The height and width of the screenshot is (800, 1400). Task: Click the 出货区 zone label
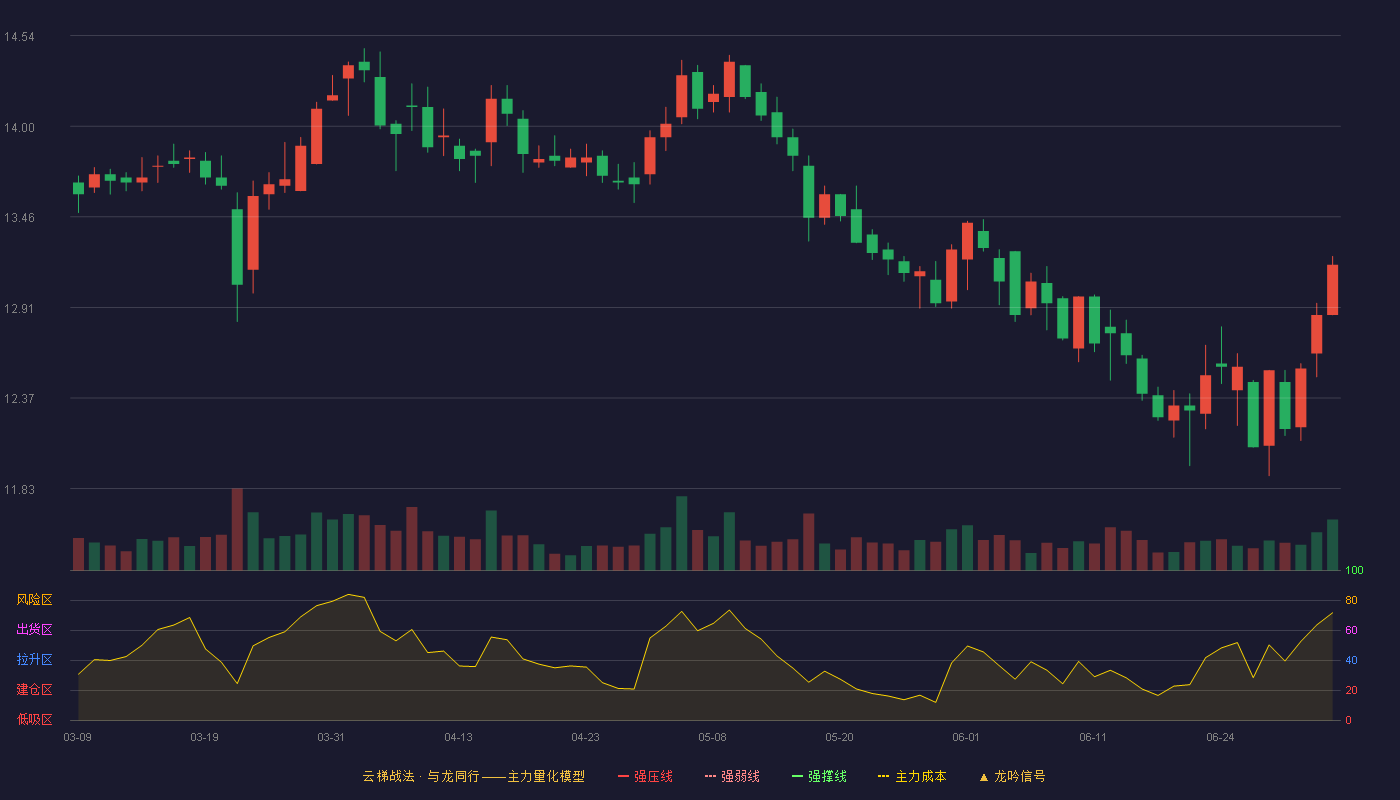click(34, 630)
